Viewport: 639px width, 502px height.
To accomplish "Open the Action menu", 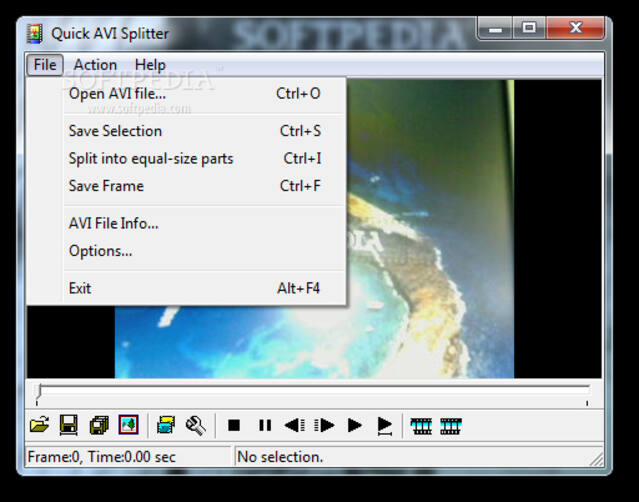I will [x=95, y=65].
